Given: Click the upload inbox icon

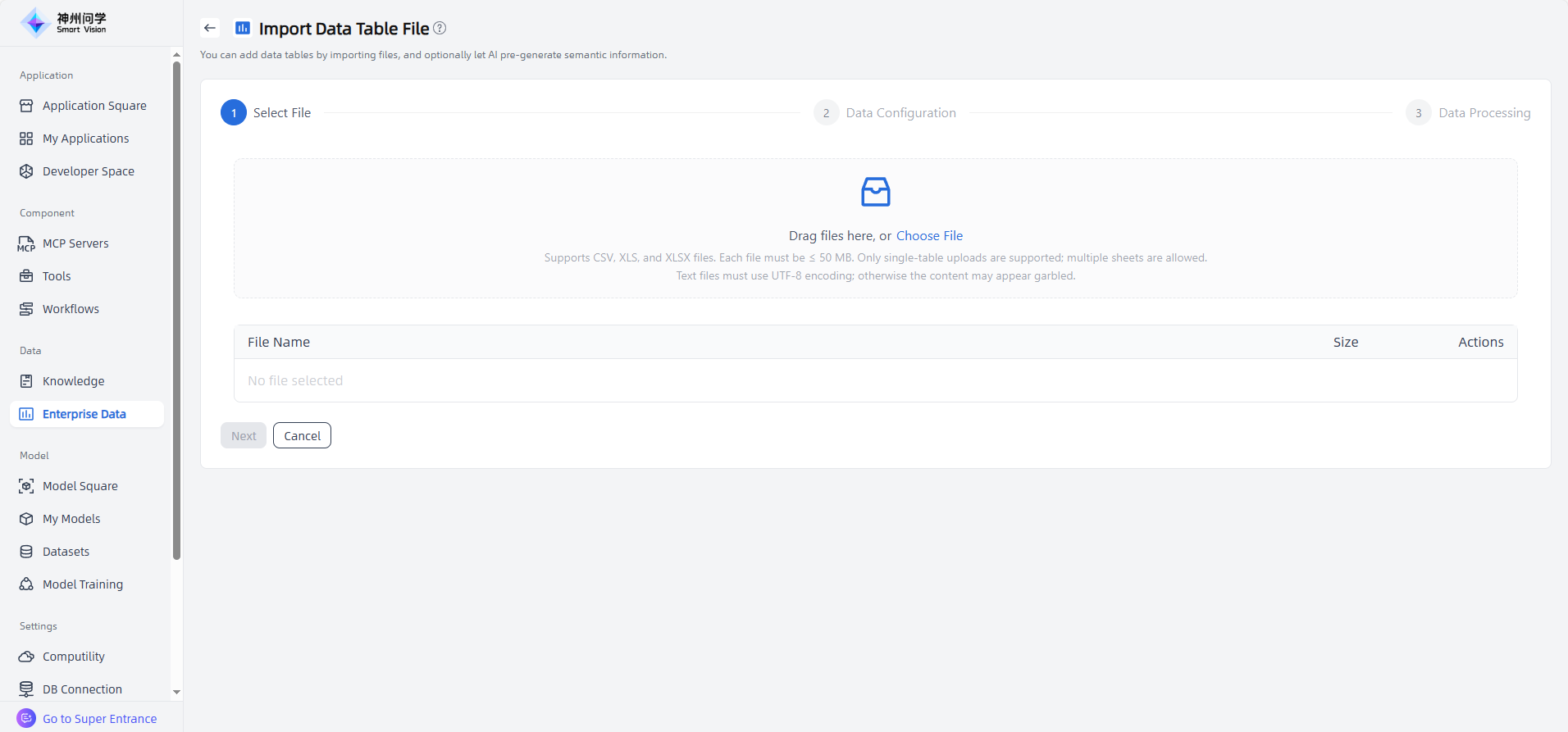Looking at the screenshot, I should tap(875, 192).
